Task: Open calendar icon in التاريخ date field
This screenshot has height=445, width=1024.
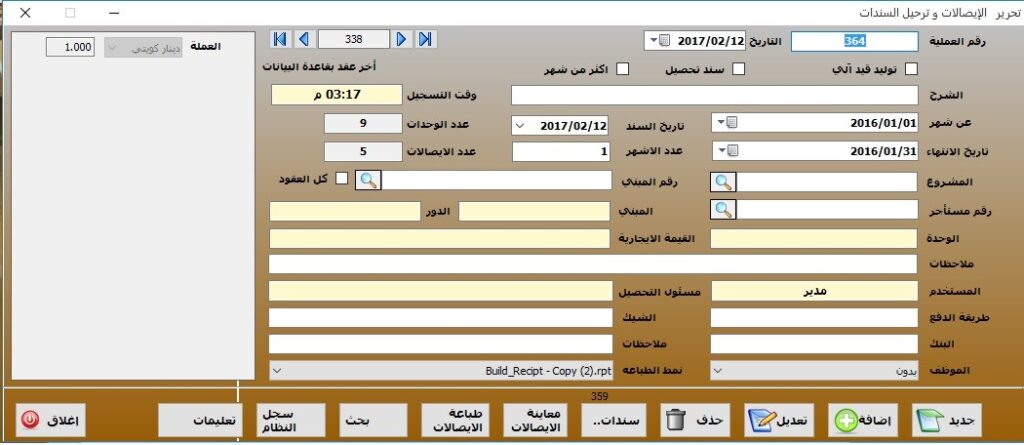Action: [660, 41]
